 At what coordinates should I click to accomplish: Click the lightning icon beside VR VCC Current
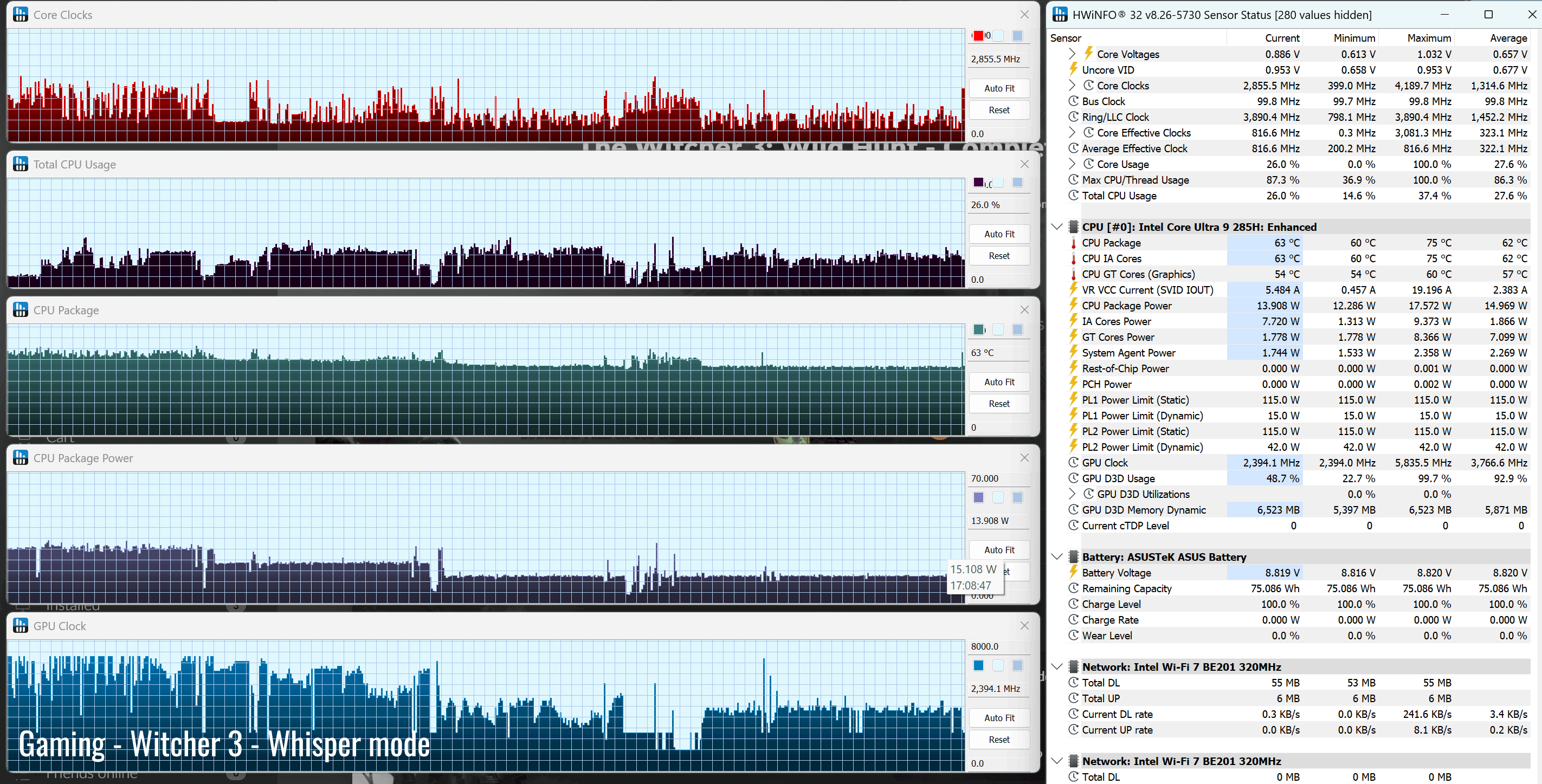1073,290
